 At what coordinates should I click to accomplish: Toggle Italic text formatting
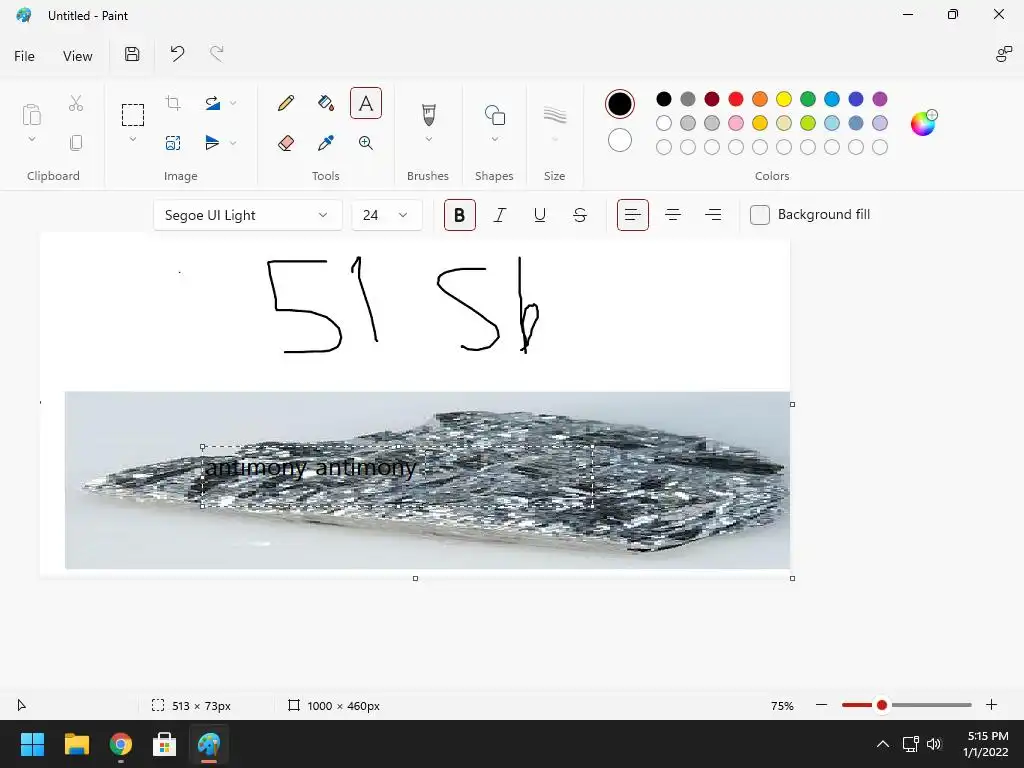click(500, 215)
